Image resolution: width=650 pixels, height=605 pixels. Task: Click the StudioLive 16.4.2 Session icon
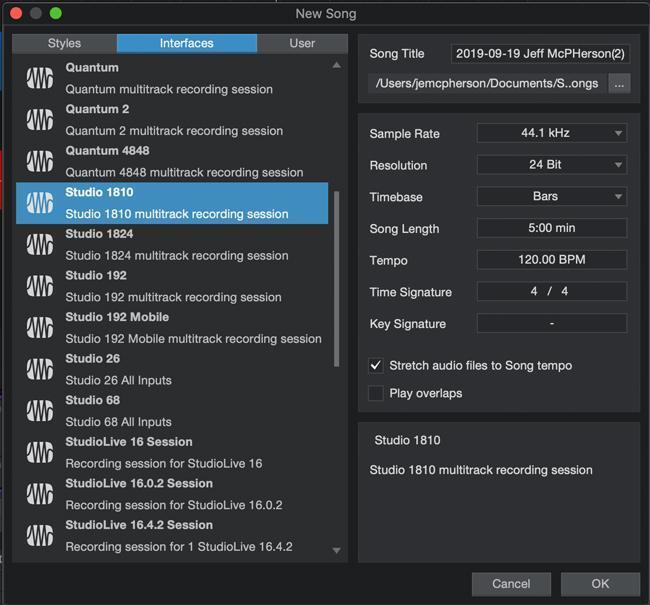point(40,535)
